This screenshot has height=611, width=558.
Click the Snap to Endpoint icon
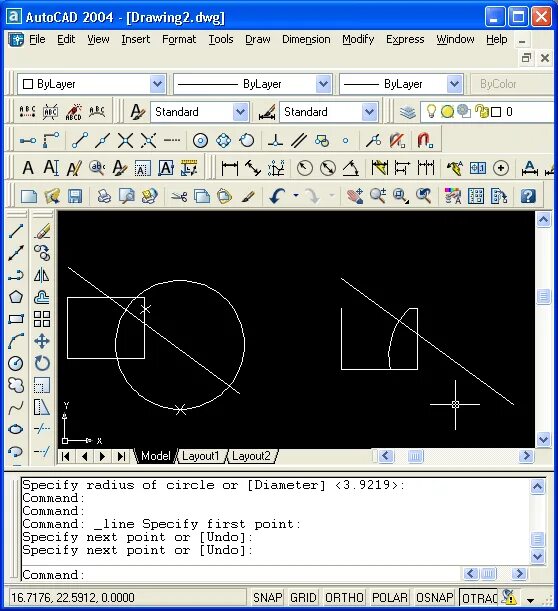tap(80, 140)
